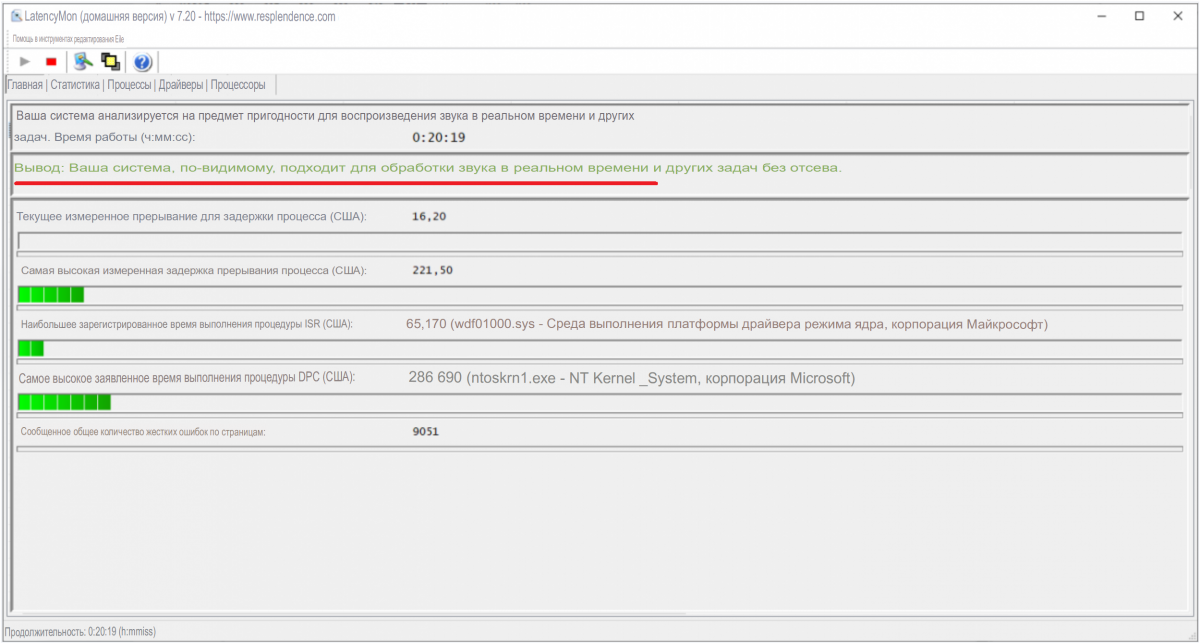1200x643 pixels.
Task: Click the run time value 0:20:19
Action: tap(439, 137)
